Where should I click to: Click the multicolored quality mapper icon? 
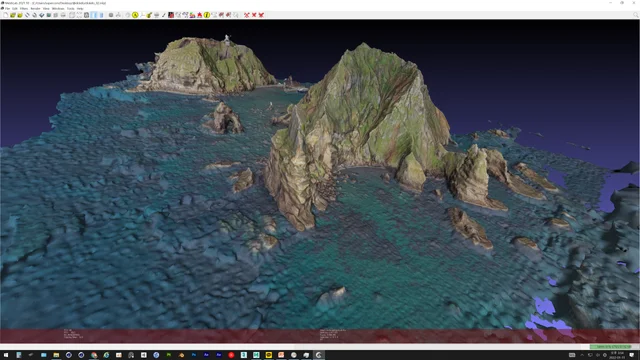192,15
